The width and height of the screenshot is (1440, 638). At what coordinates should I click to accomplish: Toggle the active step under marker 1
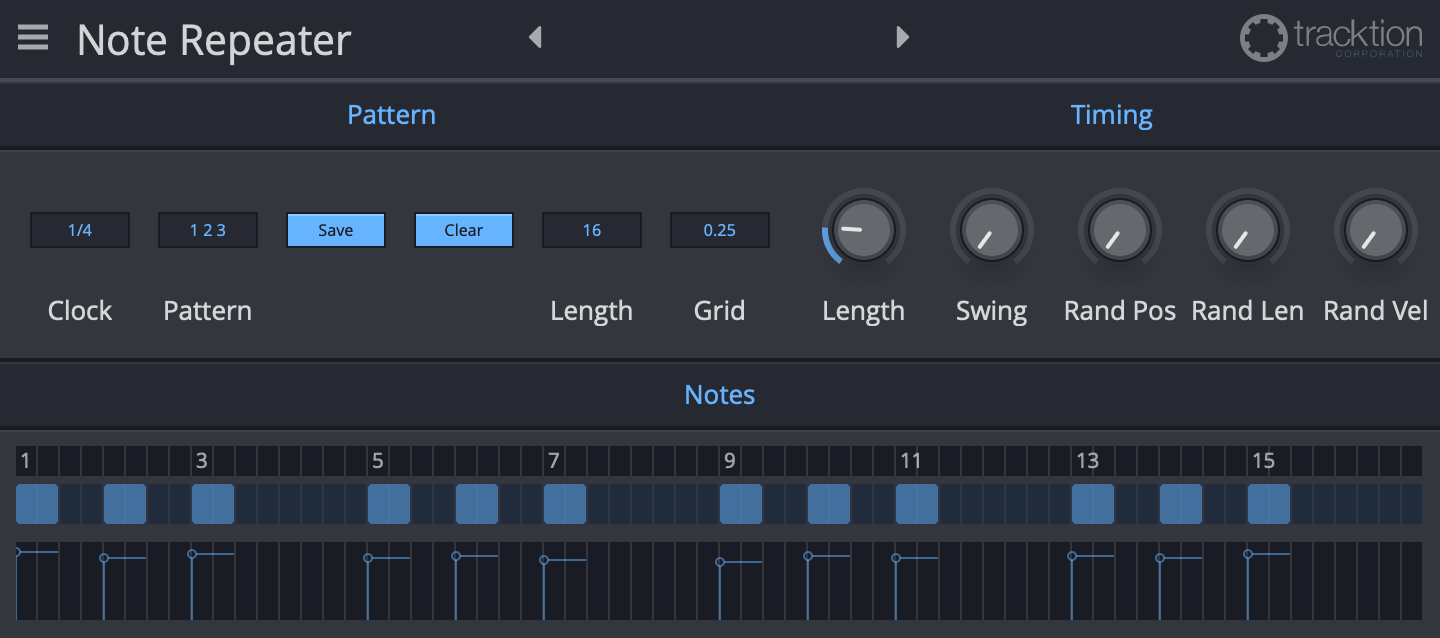[36, 504]
